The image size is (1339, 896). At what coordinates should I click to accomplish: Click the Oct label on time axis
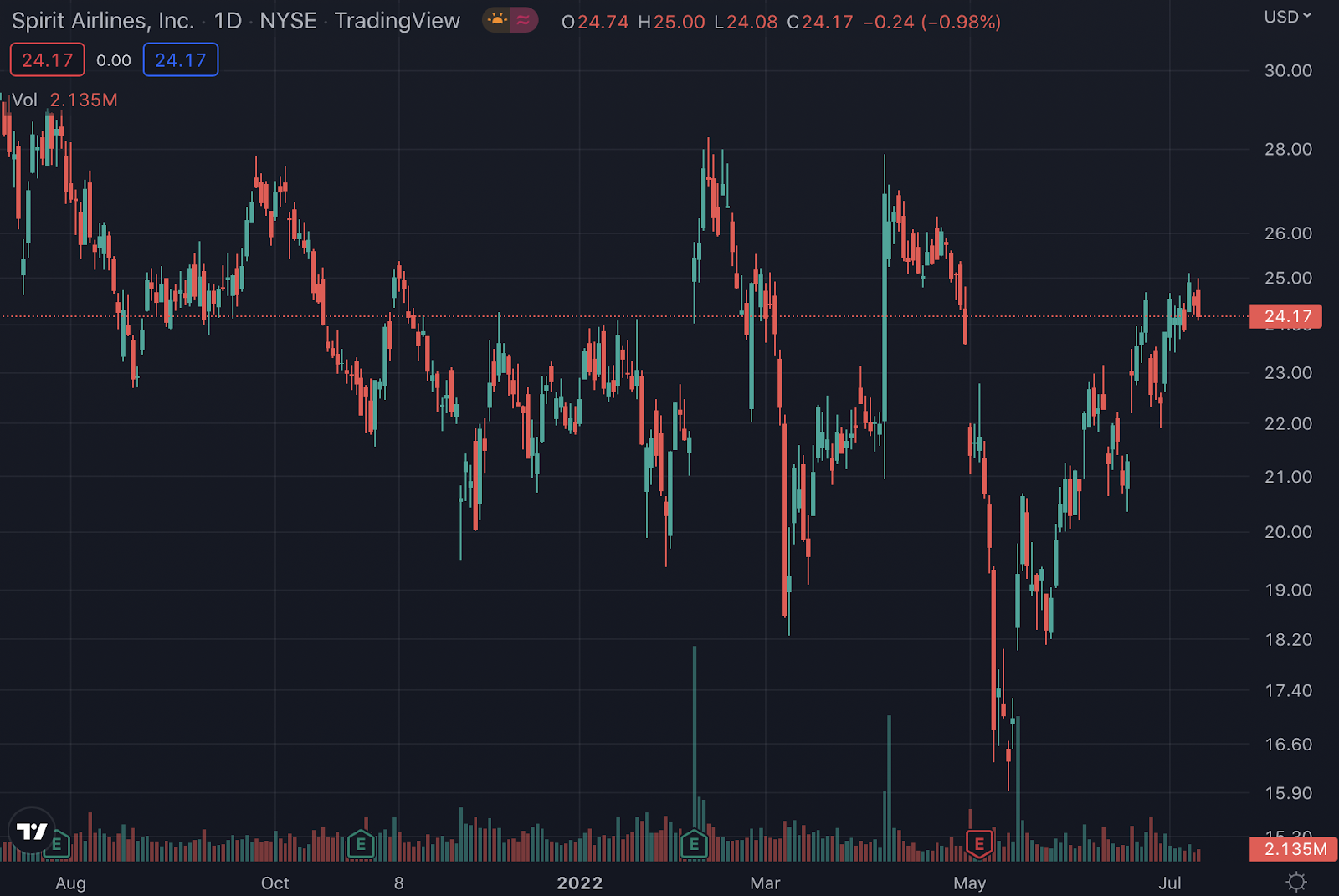click(275, 883)
